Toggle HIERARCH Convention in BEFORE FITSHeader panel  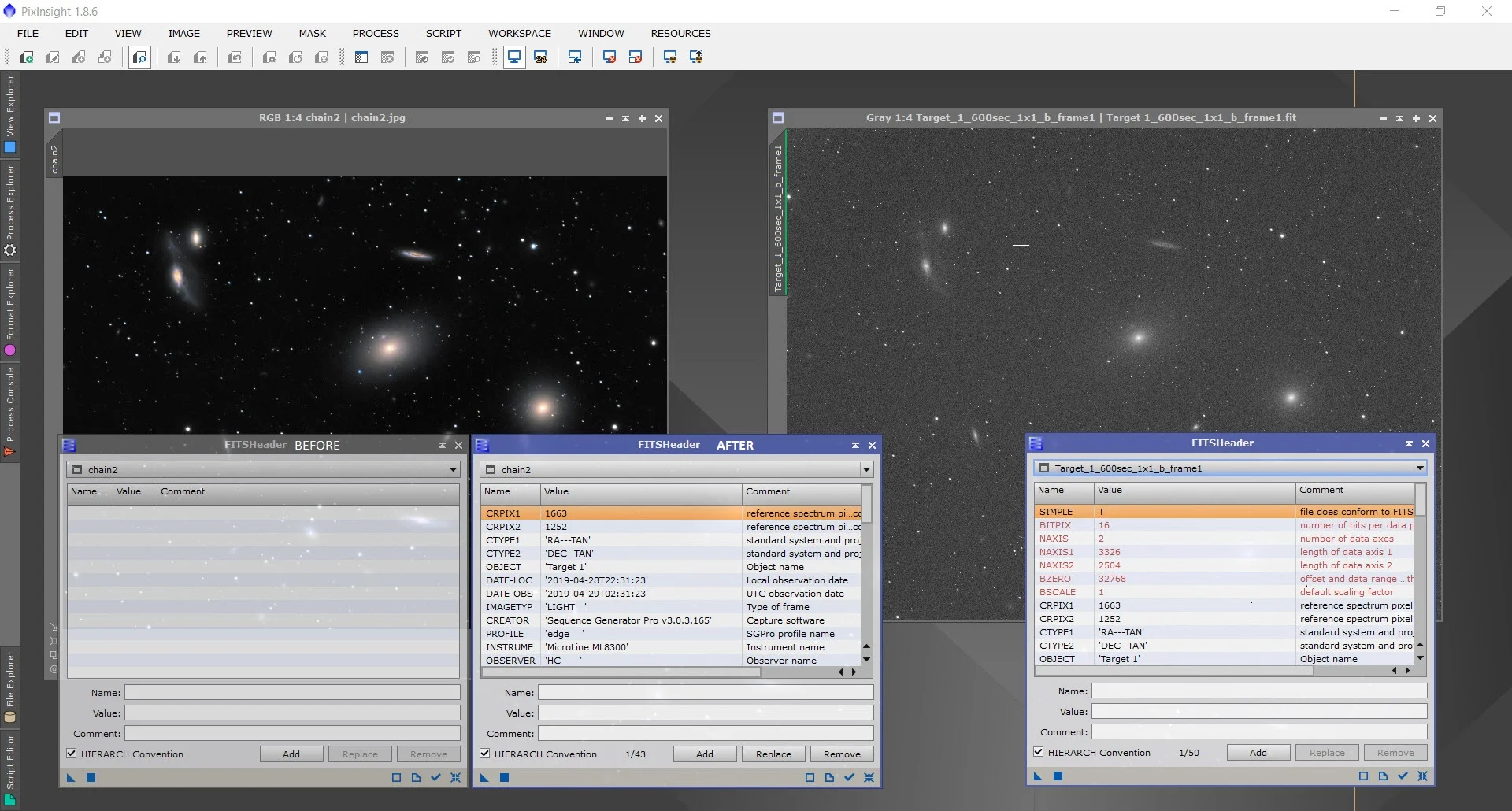click(72, 754)
